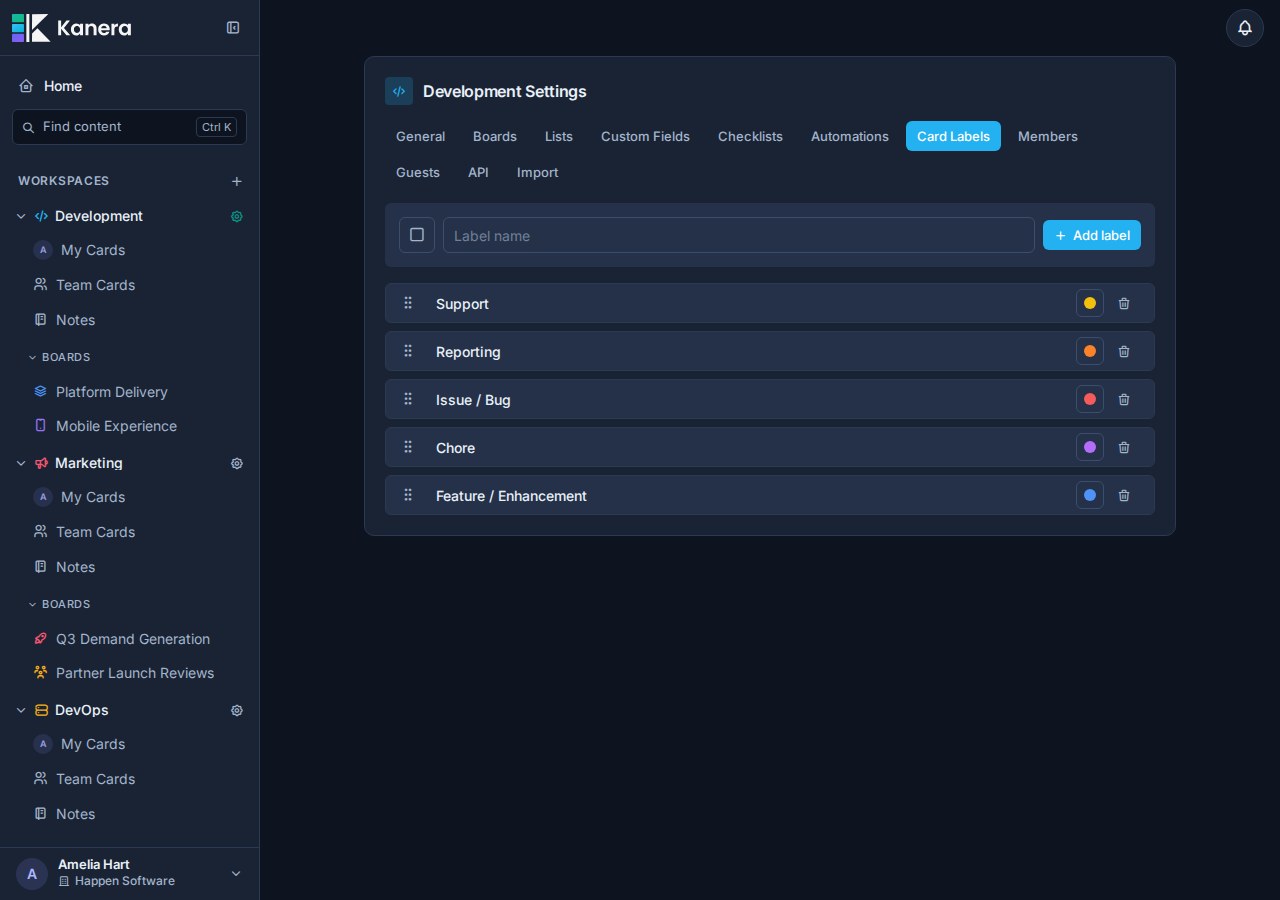This screenshot has height=900, width=1280.
Task: Collapse the Marketing workspace
Action: click(21, 463)
